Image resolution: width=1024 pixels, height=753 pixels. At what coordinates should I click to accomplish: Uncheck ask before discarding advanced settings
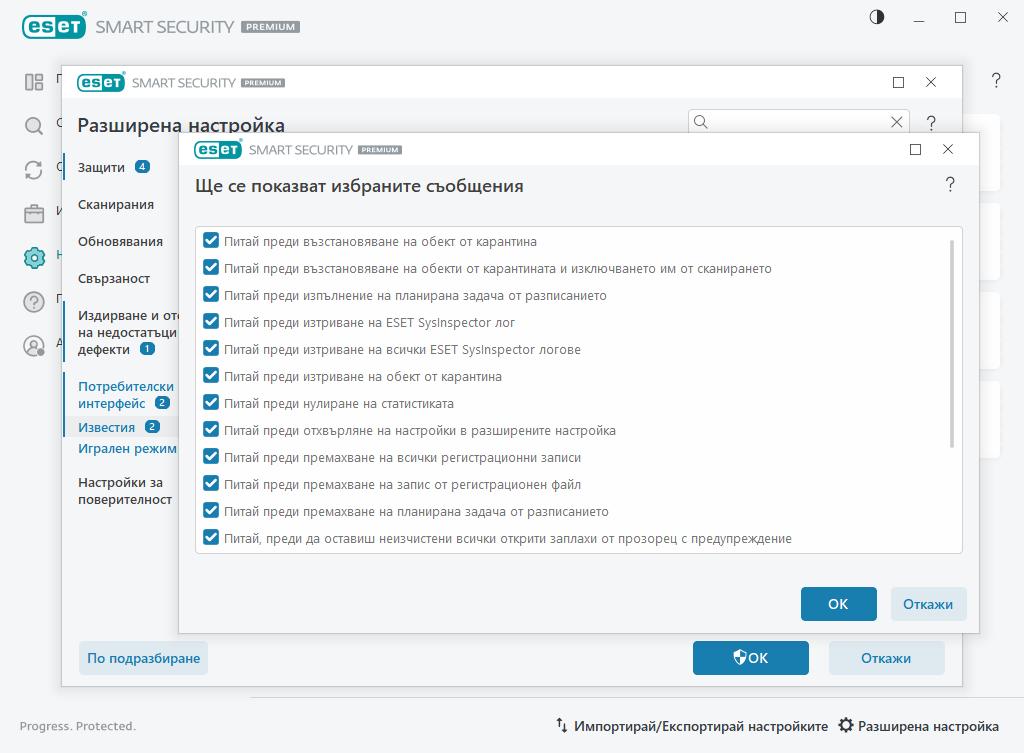point(211,429)
